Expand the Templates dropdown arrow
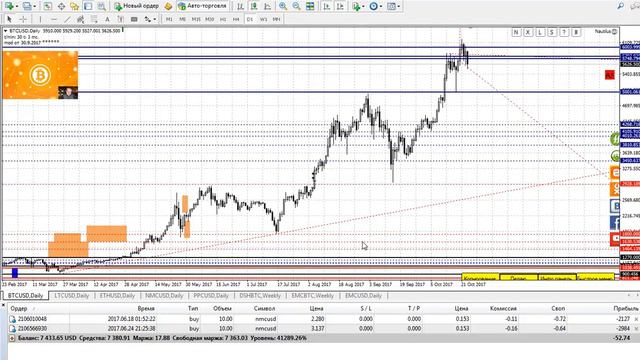The height and width of the screenshot is (360, 640). [398, 6]
